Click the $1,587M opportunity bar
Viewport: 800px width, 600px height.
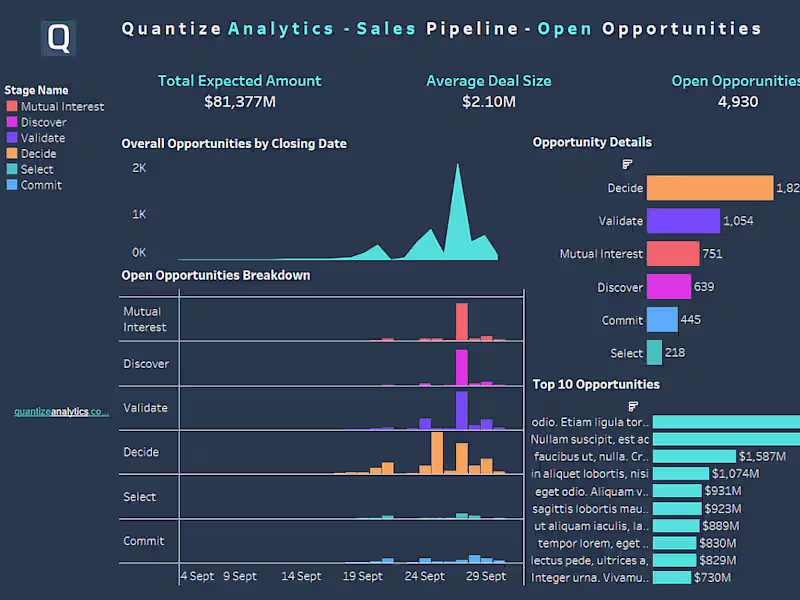pos(693,456)
